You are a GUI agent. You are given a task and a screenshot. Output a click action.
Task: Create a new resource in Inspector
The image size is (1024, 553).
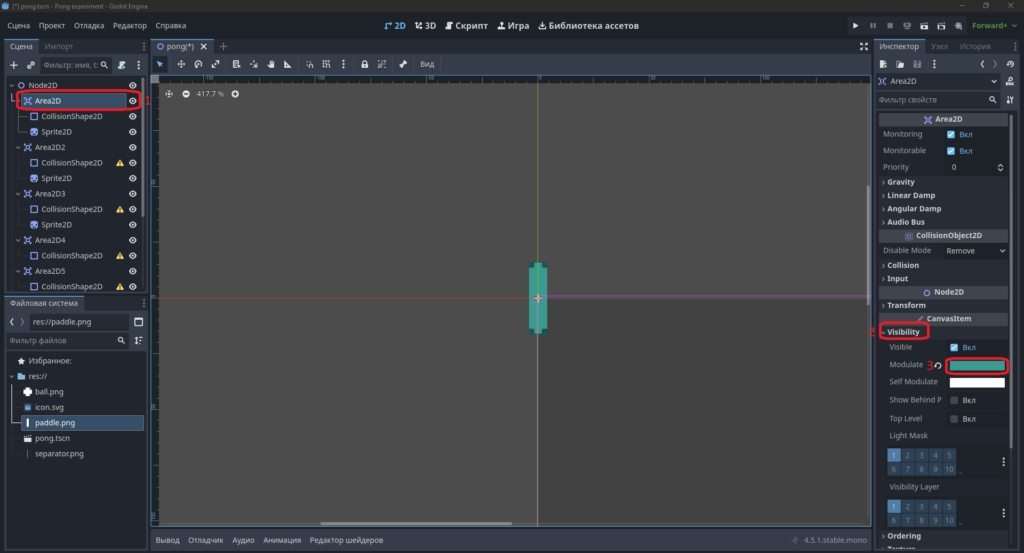883,64
